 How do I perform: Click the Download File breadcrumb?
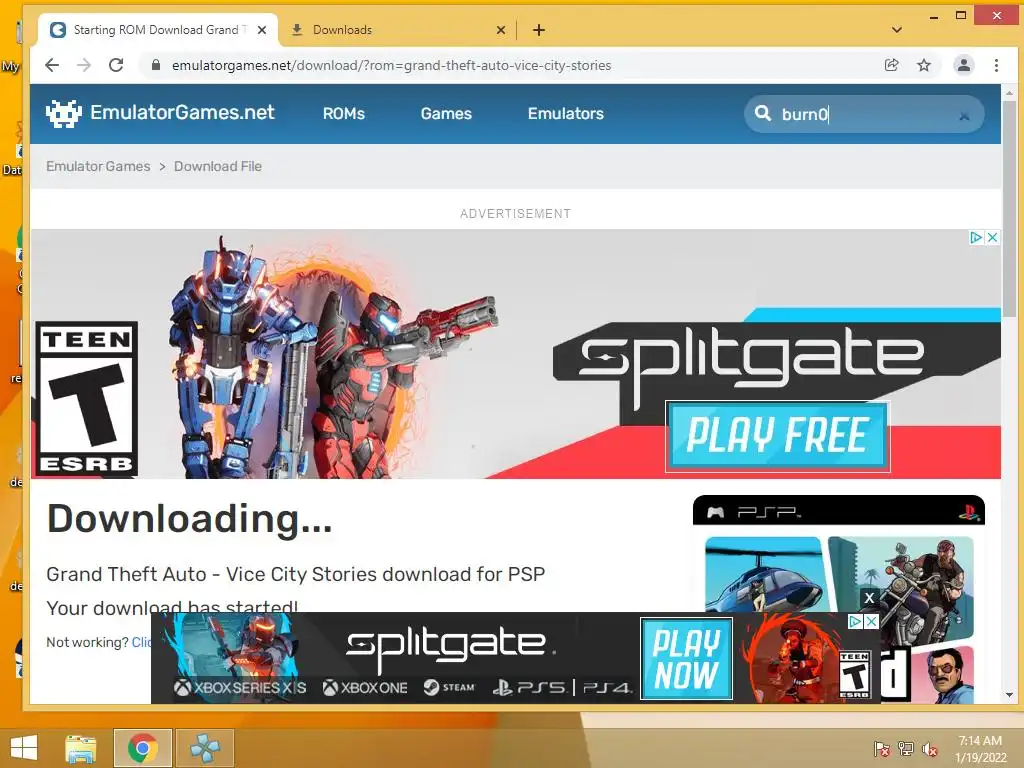pos(217,167)
